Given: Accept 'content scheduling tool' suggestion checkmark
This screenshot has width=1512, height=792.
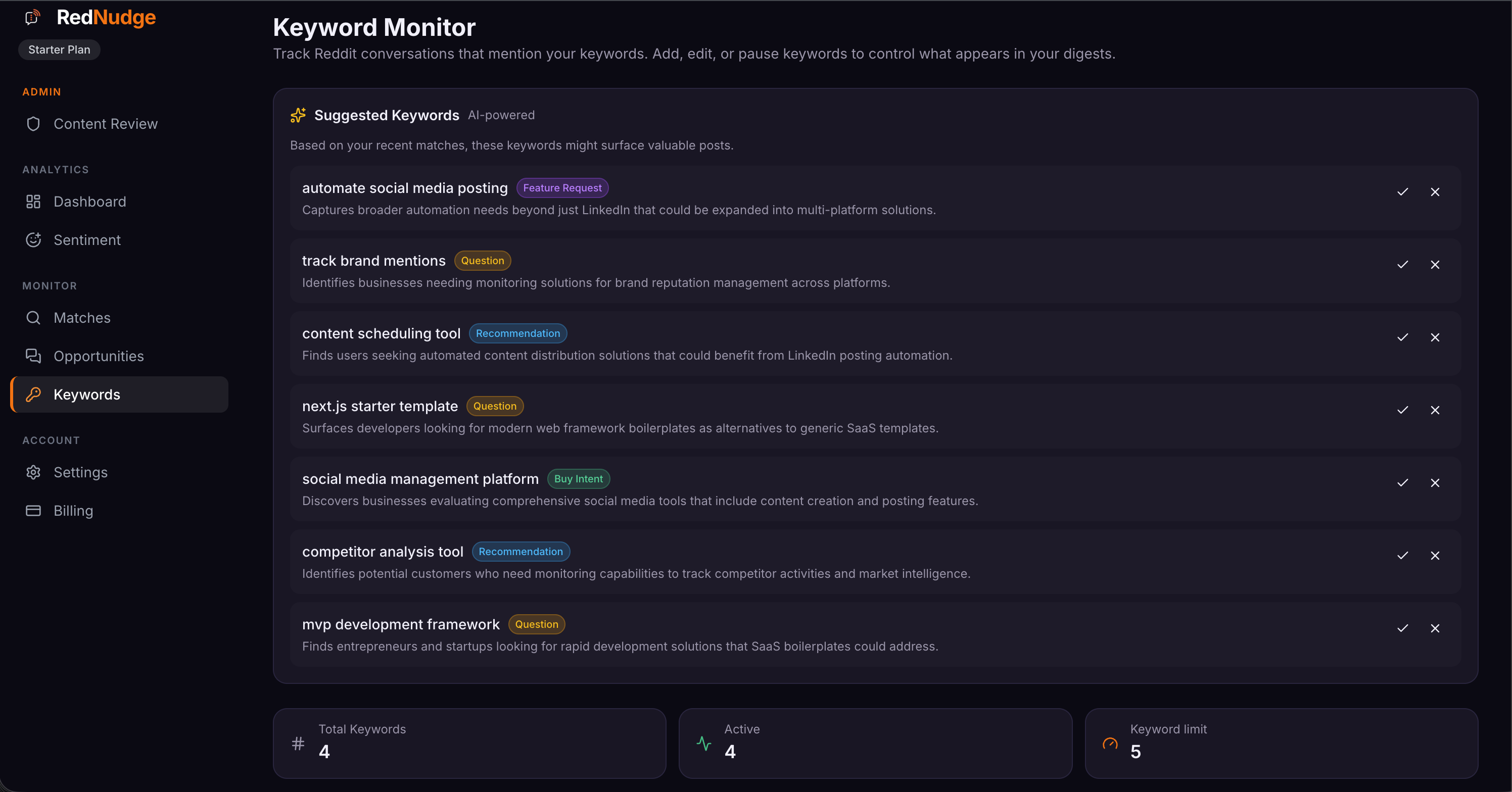Looking at the screenshot, I should [x=1402, y=337].
